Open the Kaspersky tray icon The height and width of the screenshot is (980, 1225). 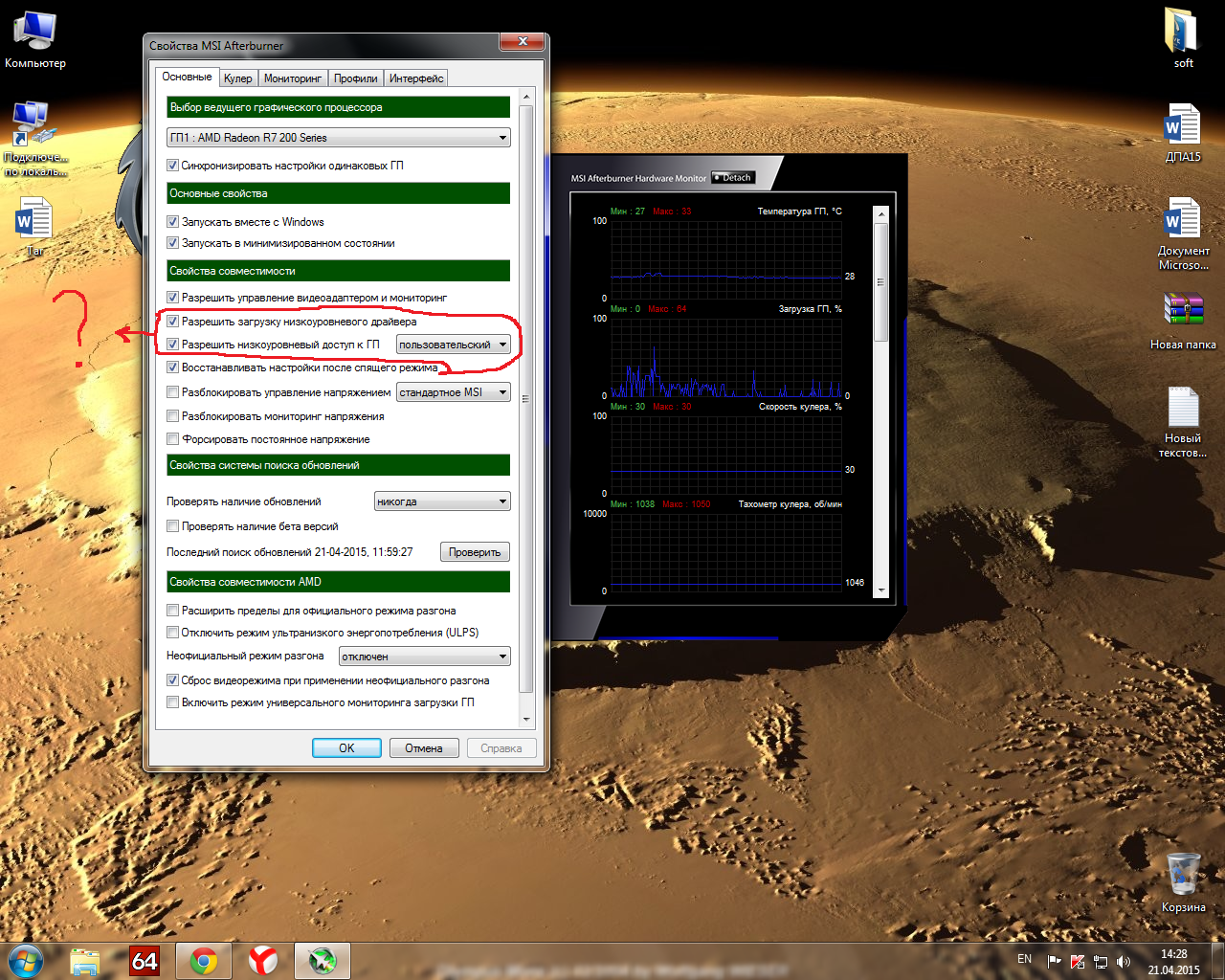click(x=1078, y=961)
